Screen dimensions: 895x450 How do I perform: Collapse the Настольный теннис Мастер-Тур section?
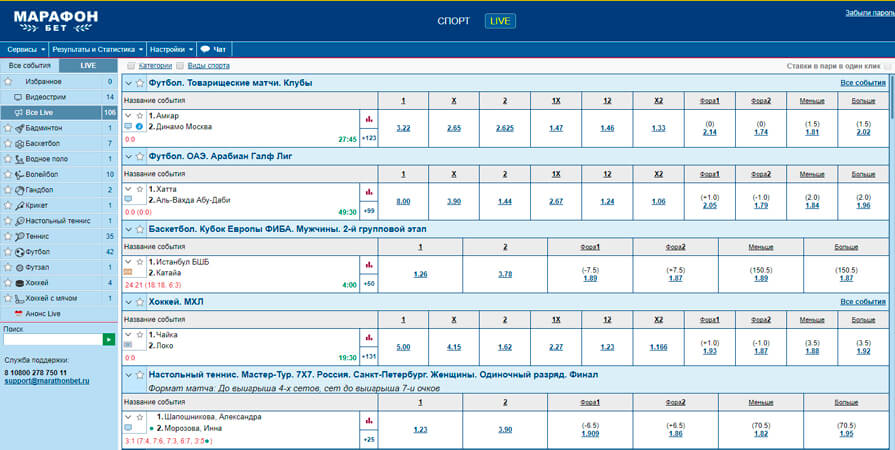[128, 375]
